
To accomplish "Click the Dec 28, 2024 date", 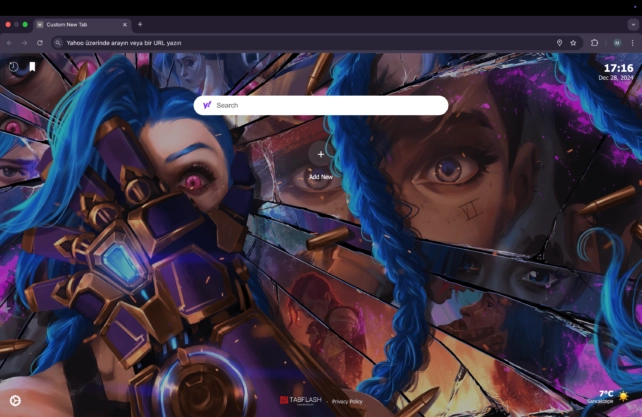I will [616, 77].
